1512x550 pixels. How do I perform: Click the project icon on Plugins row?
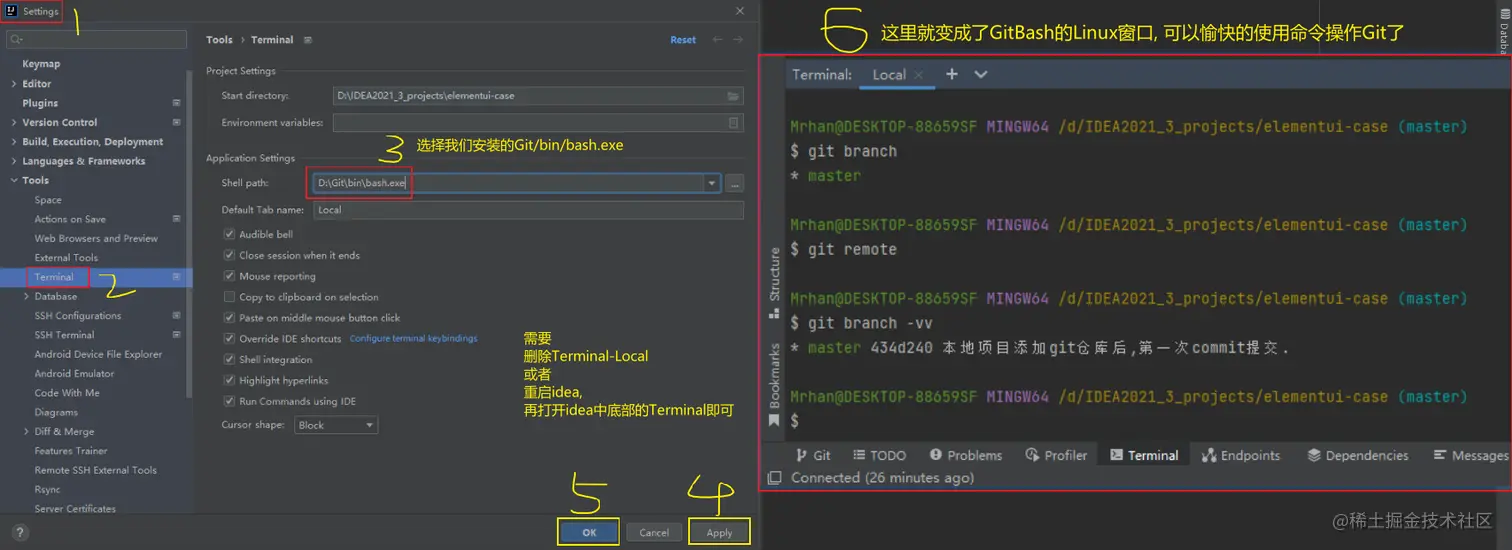pos(176,103)
